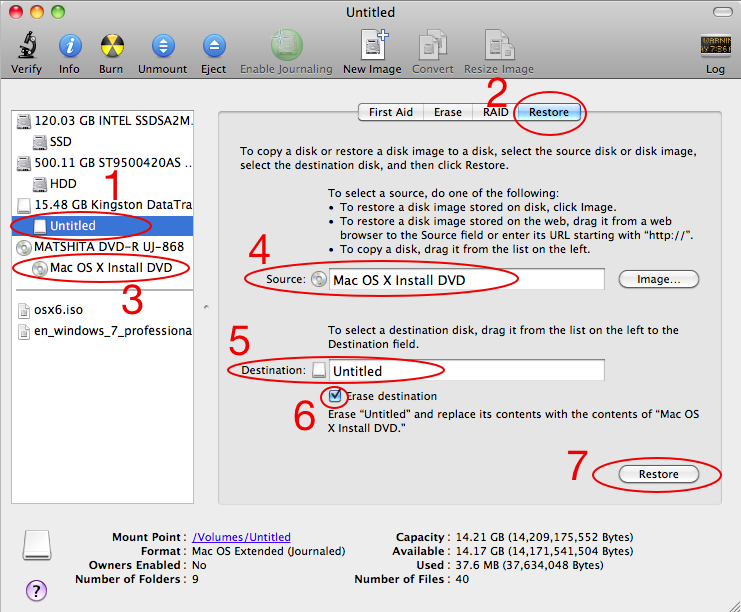Click the Image... button
Screen dimensions: 741x612
point(659,279)
